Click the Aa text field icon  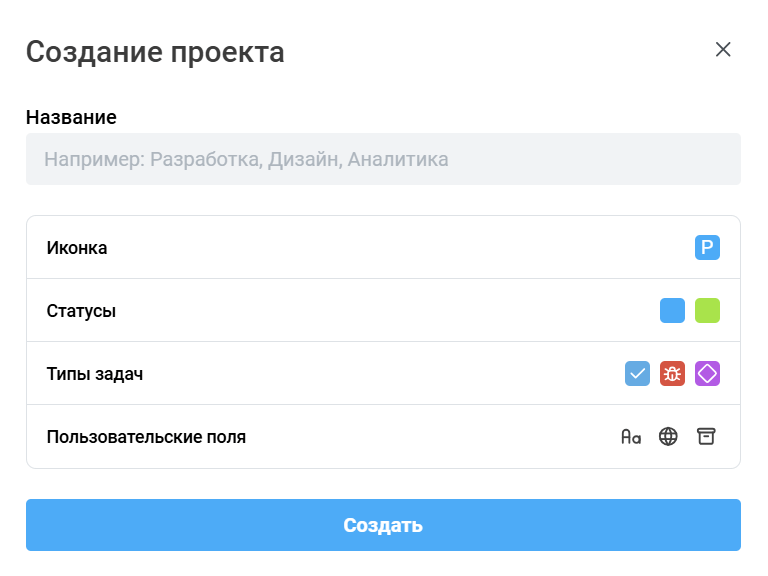[631, 436]
